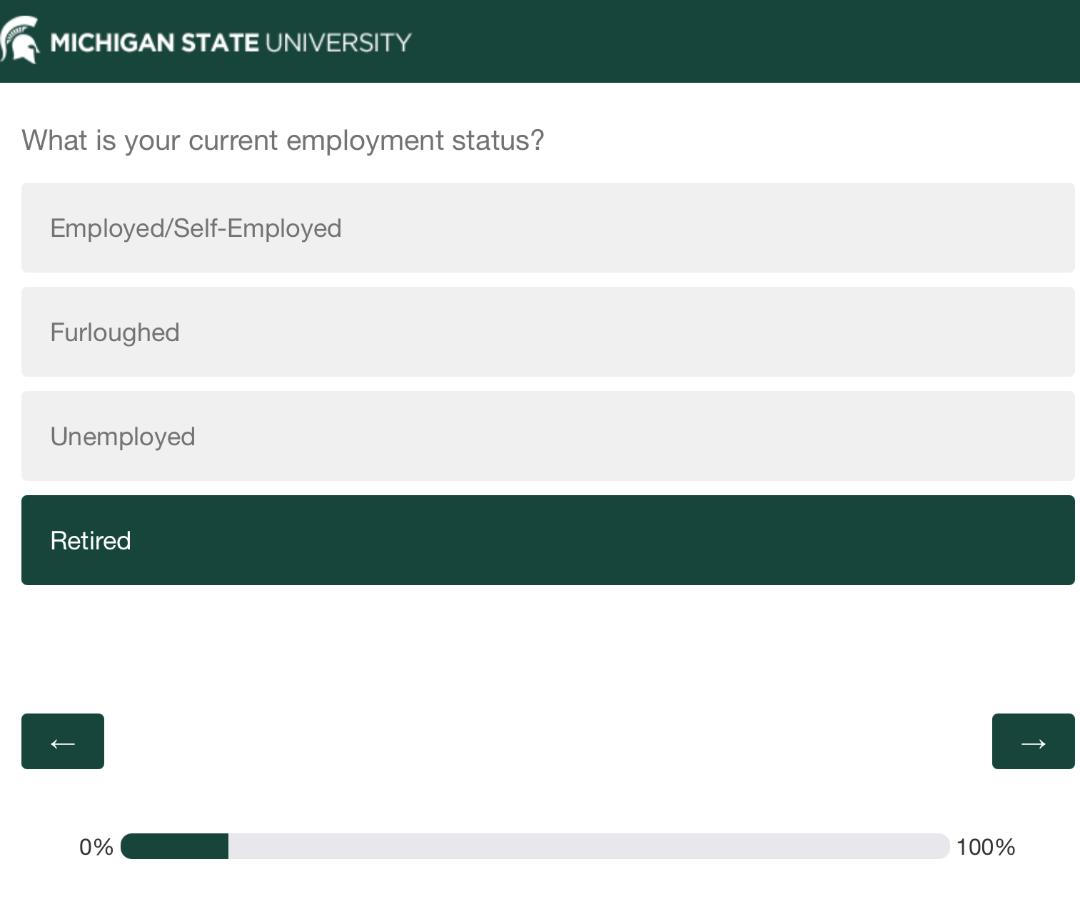
Task: Click the 100% progress label
Action: (986, 847)
